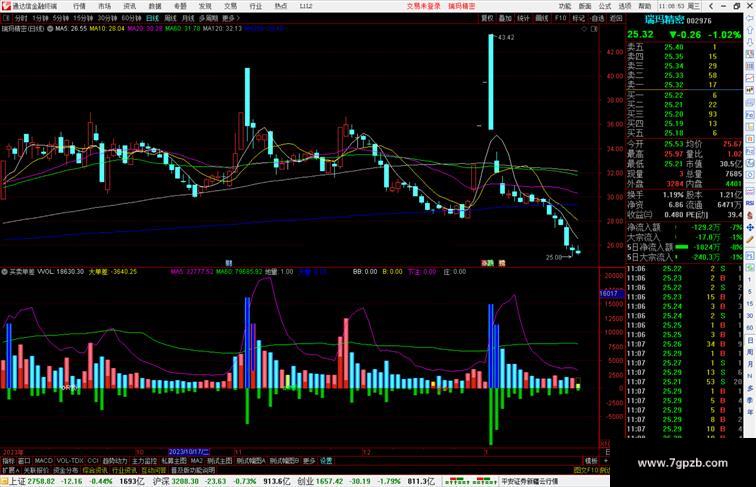This screenshot has height=487, width=756.
Task: Switch sub-chart to VOL-TDX indicator
Action: (70, 461)
